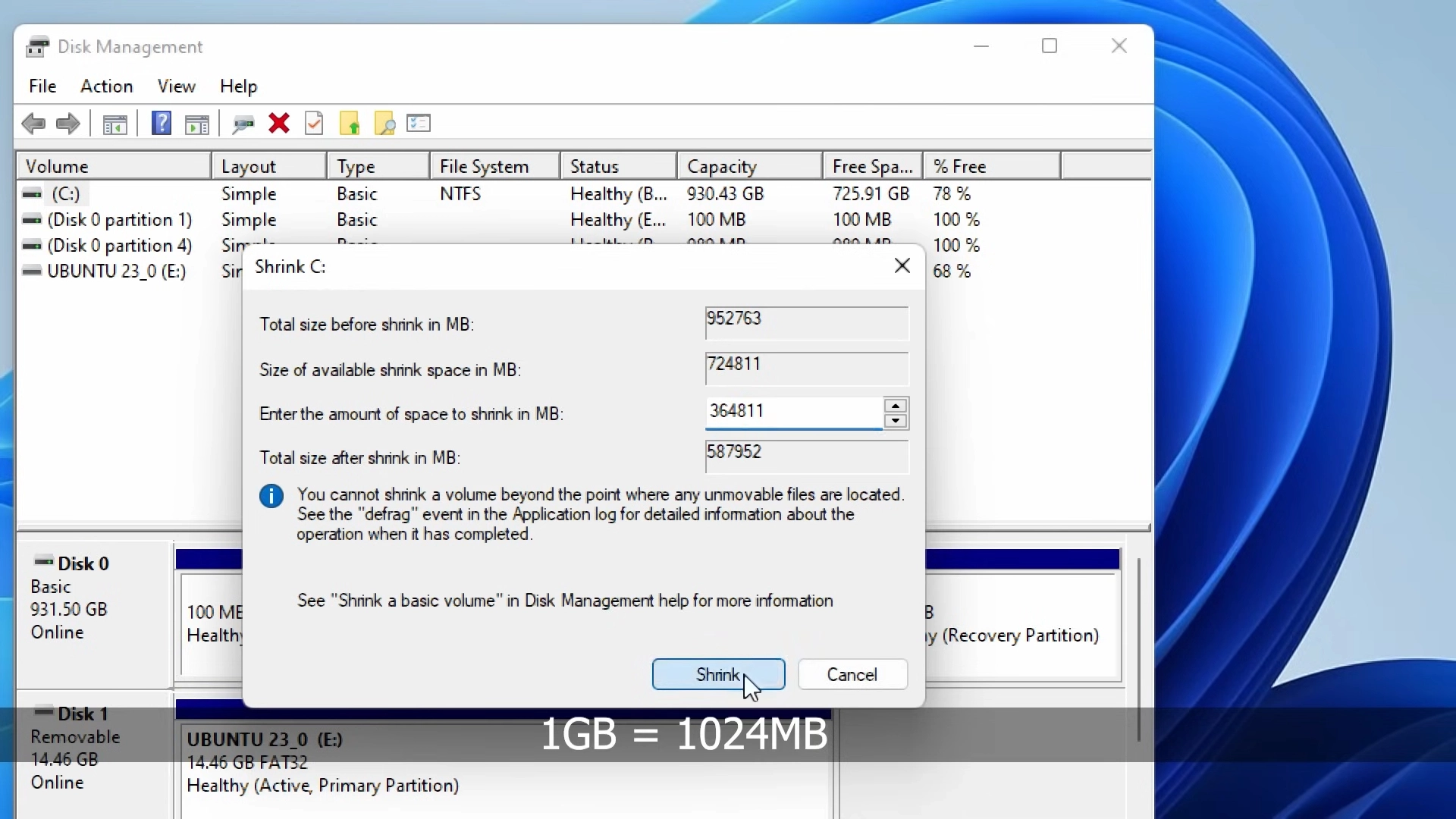Viewport: 1456px width, 819px height.
Task: Click the drive icon beside UBUNTU 23_0 (E:) row
Action: coord(32,271)
